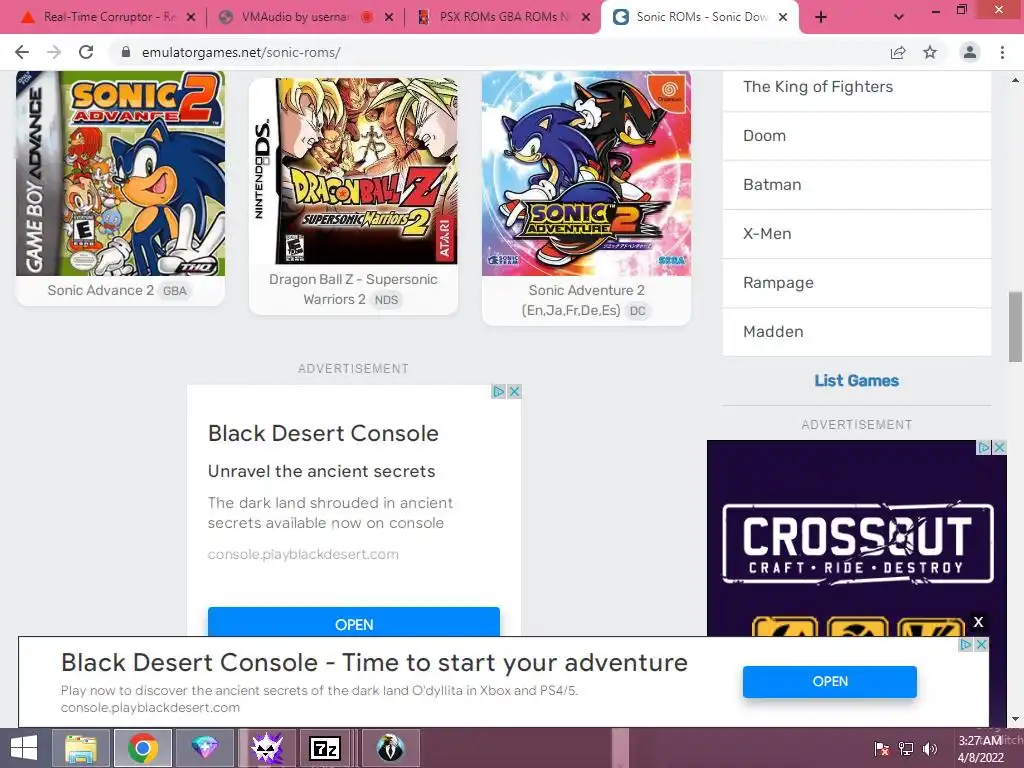1024x768 pixels.
Task: Open the tab search dropdown chevron
Action: 899,17
